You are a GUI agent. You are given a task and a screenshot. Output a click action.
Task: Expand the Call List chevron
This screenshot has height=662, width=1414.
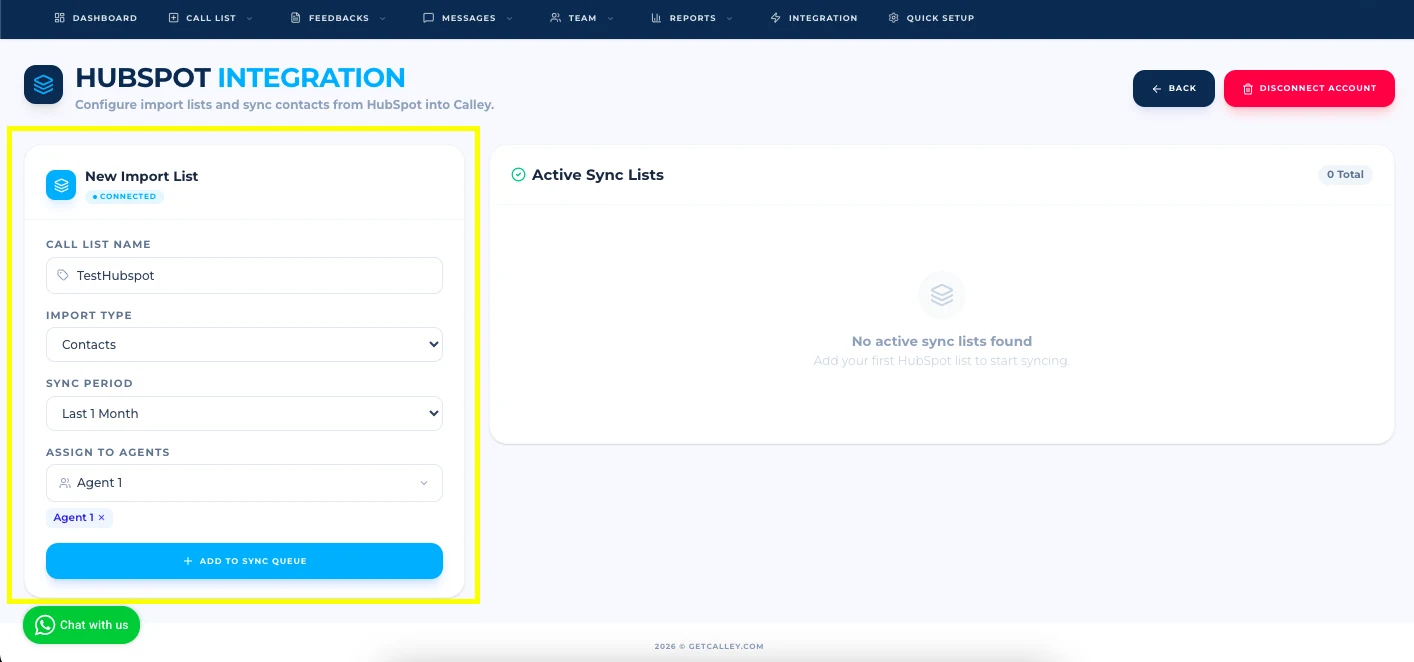tap(249, 18)
